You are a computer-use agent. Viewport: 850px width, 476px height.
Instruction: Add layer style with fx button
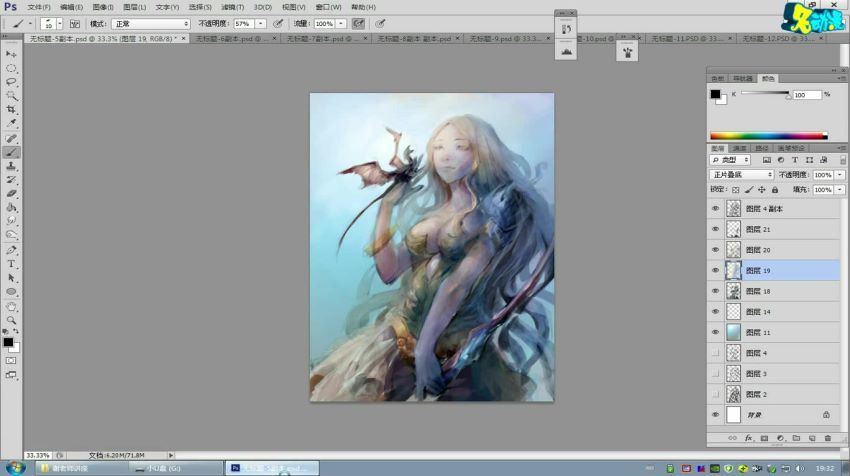(x=748, y=438)
